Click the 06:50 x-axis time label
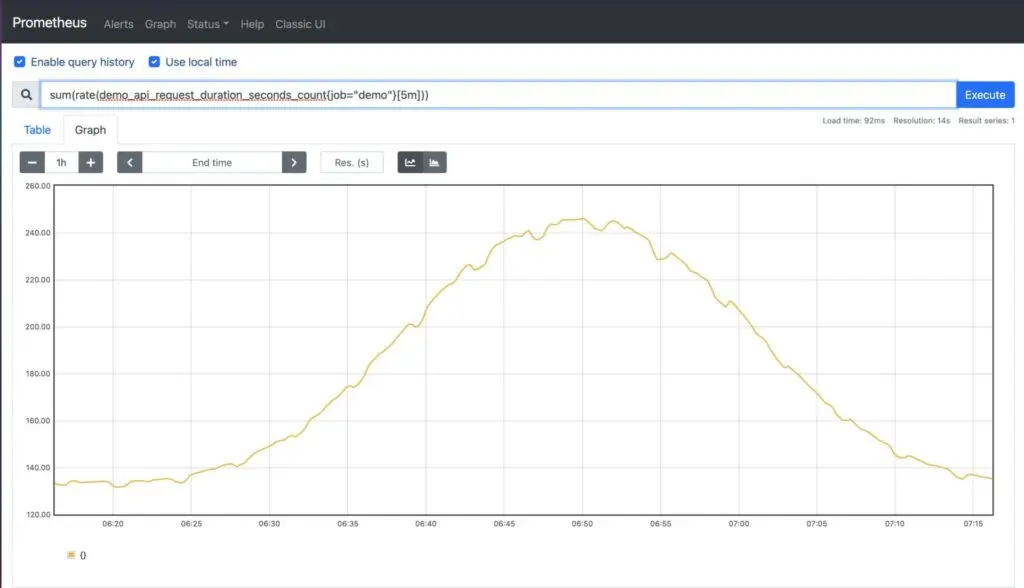This screenshot has height=588, width=1024. click(582, 524)
